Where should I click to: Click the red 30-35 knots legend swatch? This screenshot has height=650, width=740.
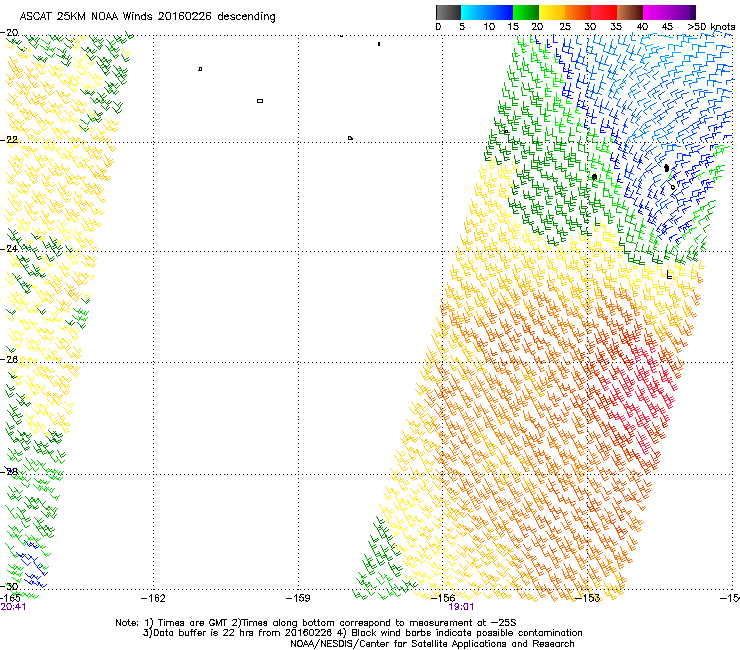point(604,12)
